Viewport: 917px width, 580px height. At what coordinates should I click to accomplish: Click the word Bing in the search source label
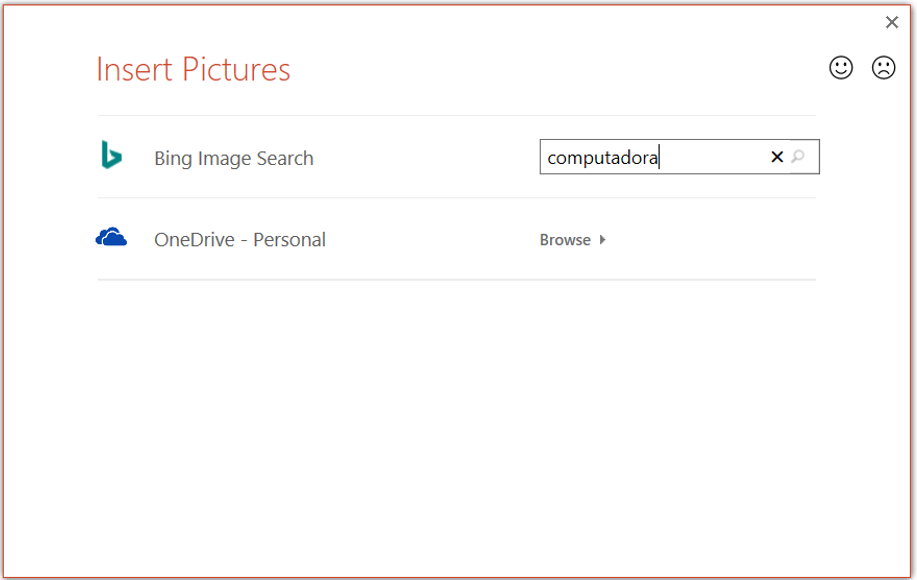point(173,159)
